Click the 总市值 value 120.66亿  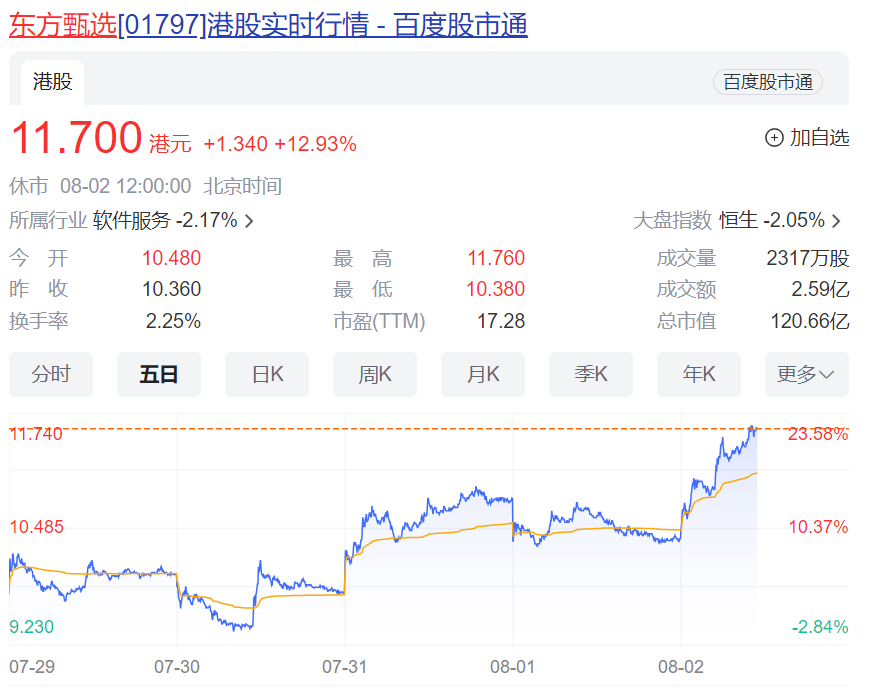pos(810,321)
